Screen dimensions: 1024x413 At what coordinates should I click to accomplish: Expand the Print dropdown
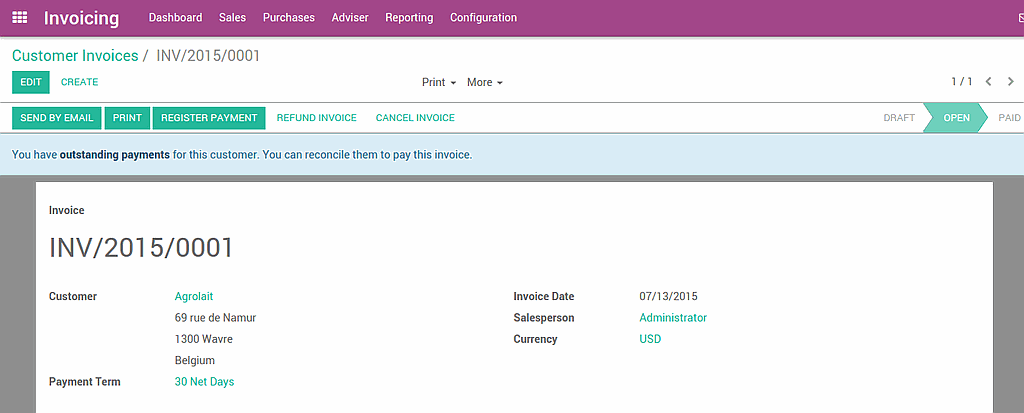tap(439, 82)
